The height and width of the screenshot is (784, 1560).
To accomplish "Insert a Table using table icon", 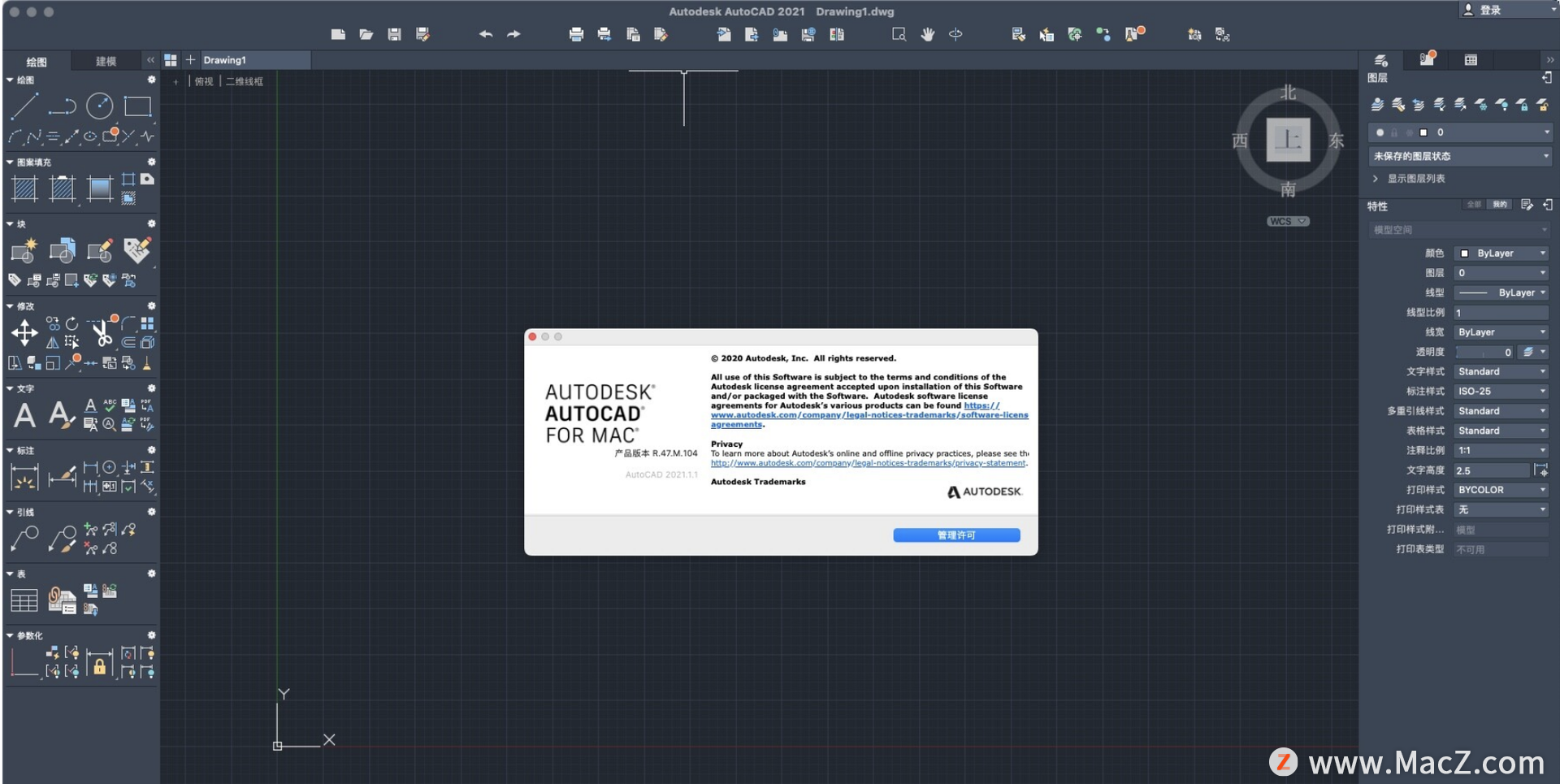I will (24, 600).
